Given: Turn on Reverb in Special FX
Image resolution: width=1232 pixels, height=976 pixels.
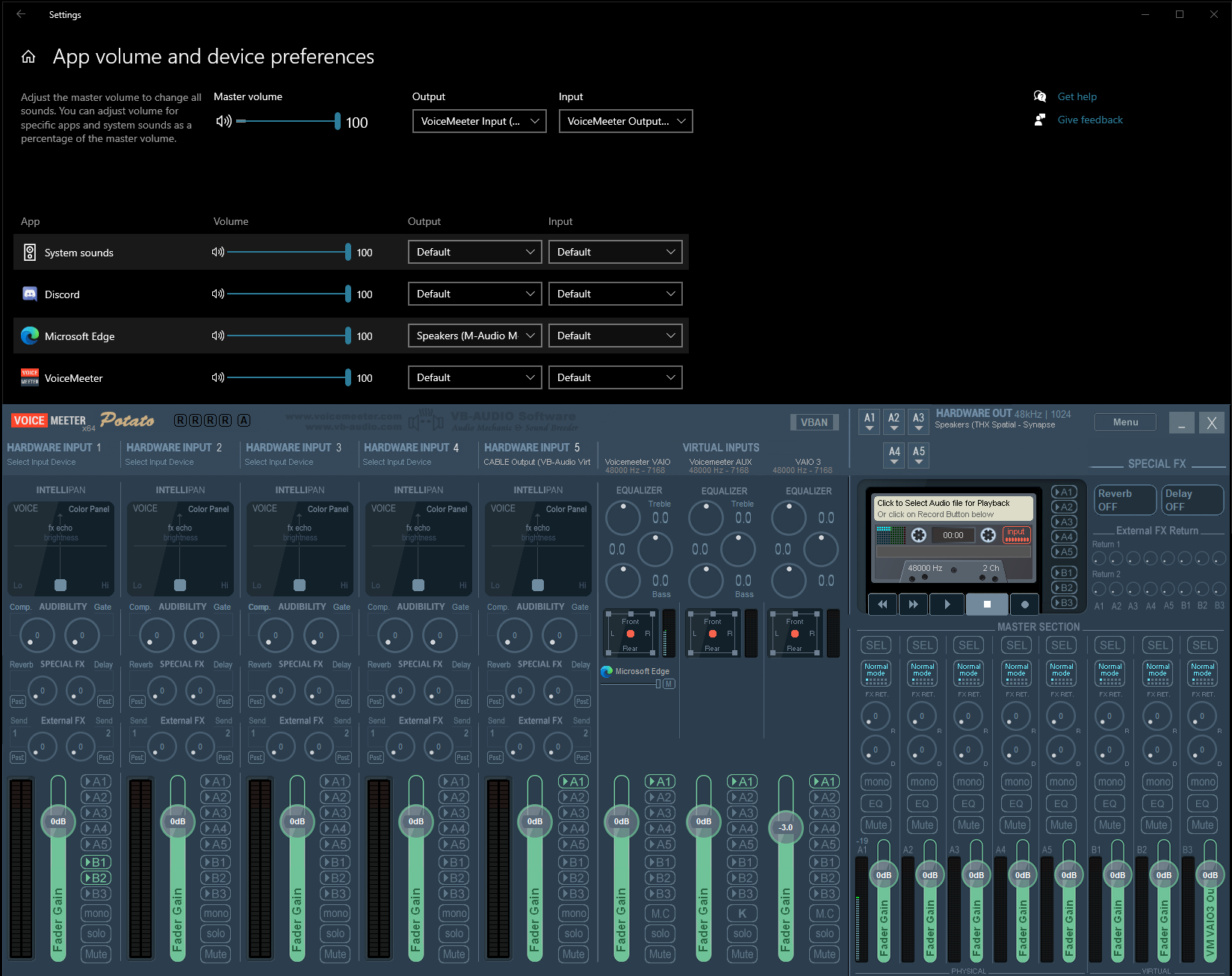Looking at the screenshot, I should (1125, 500).
